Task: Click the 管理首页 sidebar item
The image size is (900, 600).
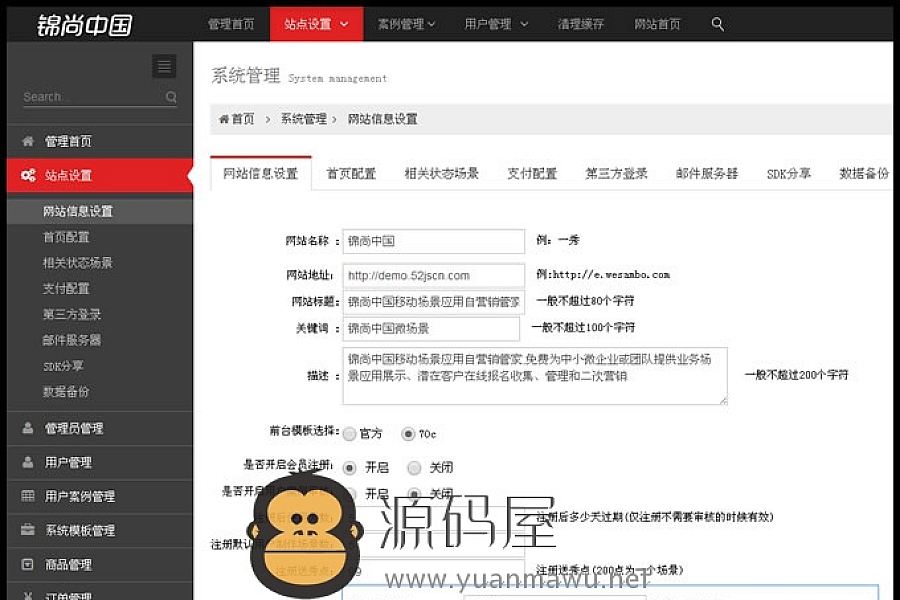Action: tap(100, 141)
